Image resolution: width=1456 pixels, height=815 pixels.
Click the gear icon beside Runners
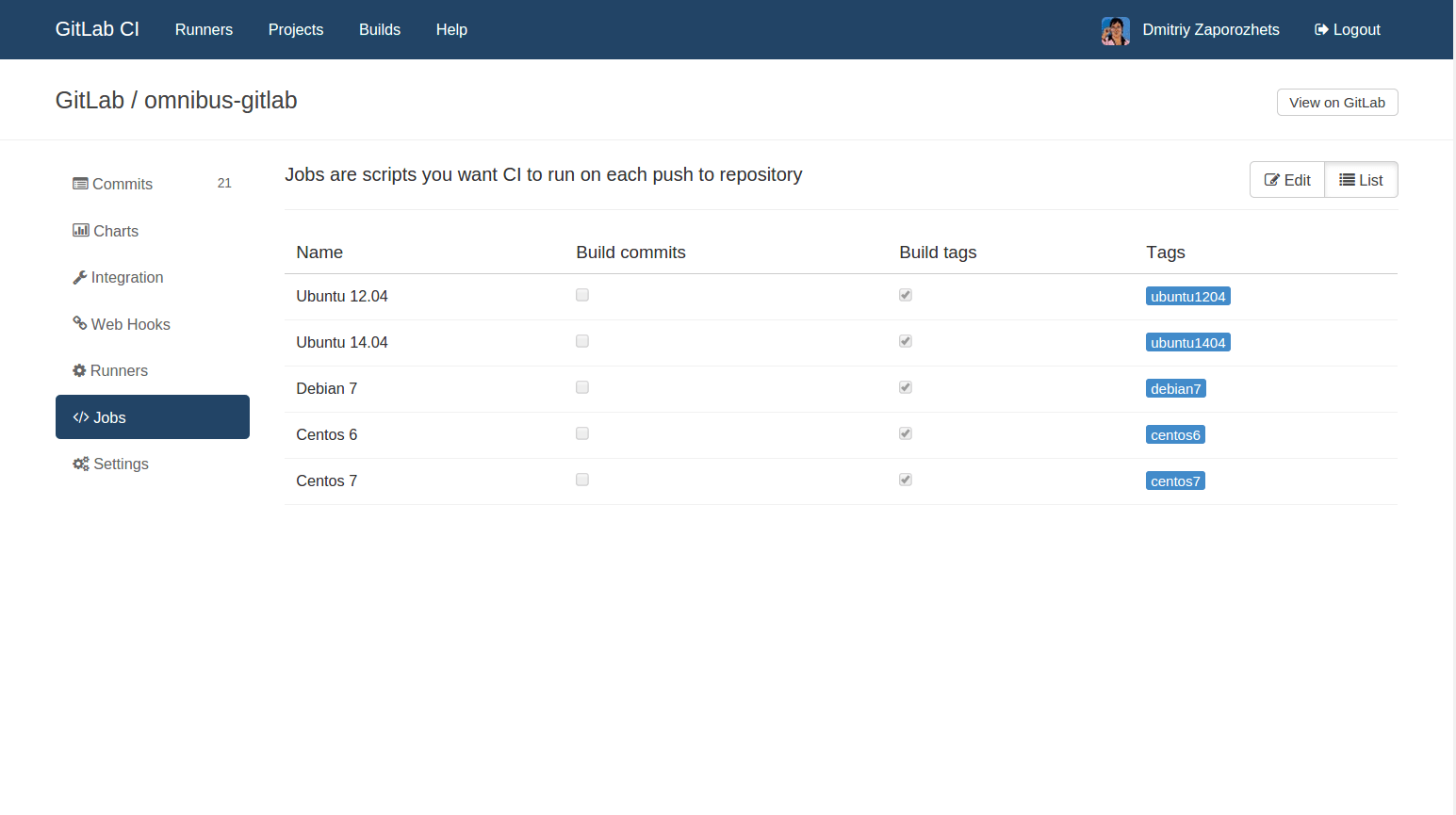pyautogui.click(x=80, y=369)
